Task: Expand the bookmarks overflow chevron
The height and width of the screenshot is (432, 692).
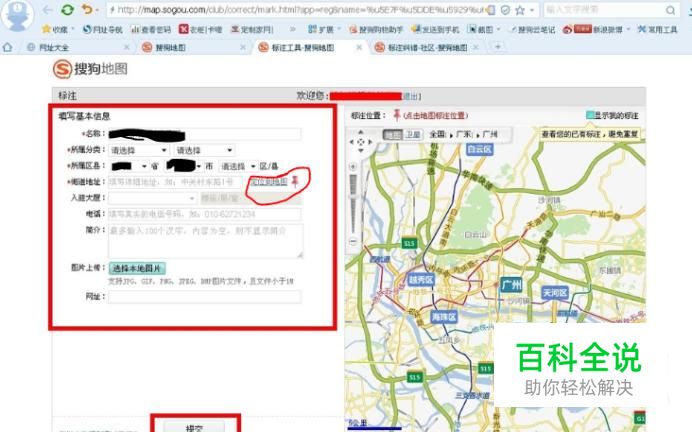Action: (293, 30)
